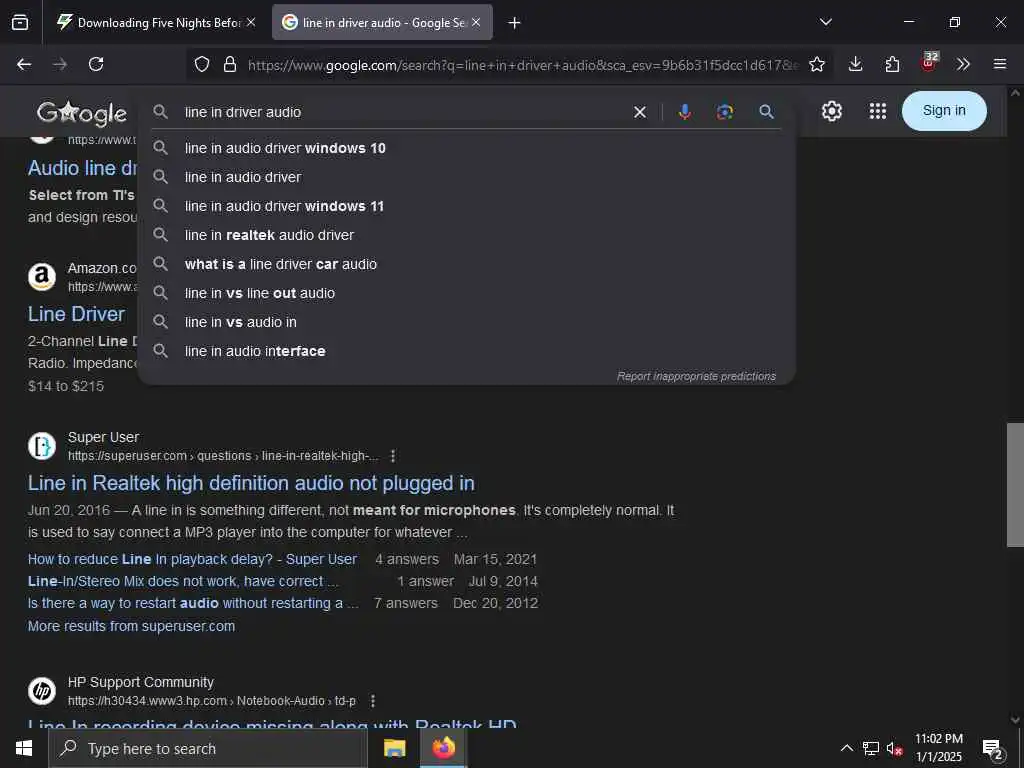This screenshot has width=1024, height=768.
Task: Click More results from superuser.com
Action: (131, 626)
